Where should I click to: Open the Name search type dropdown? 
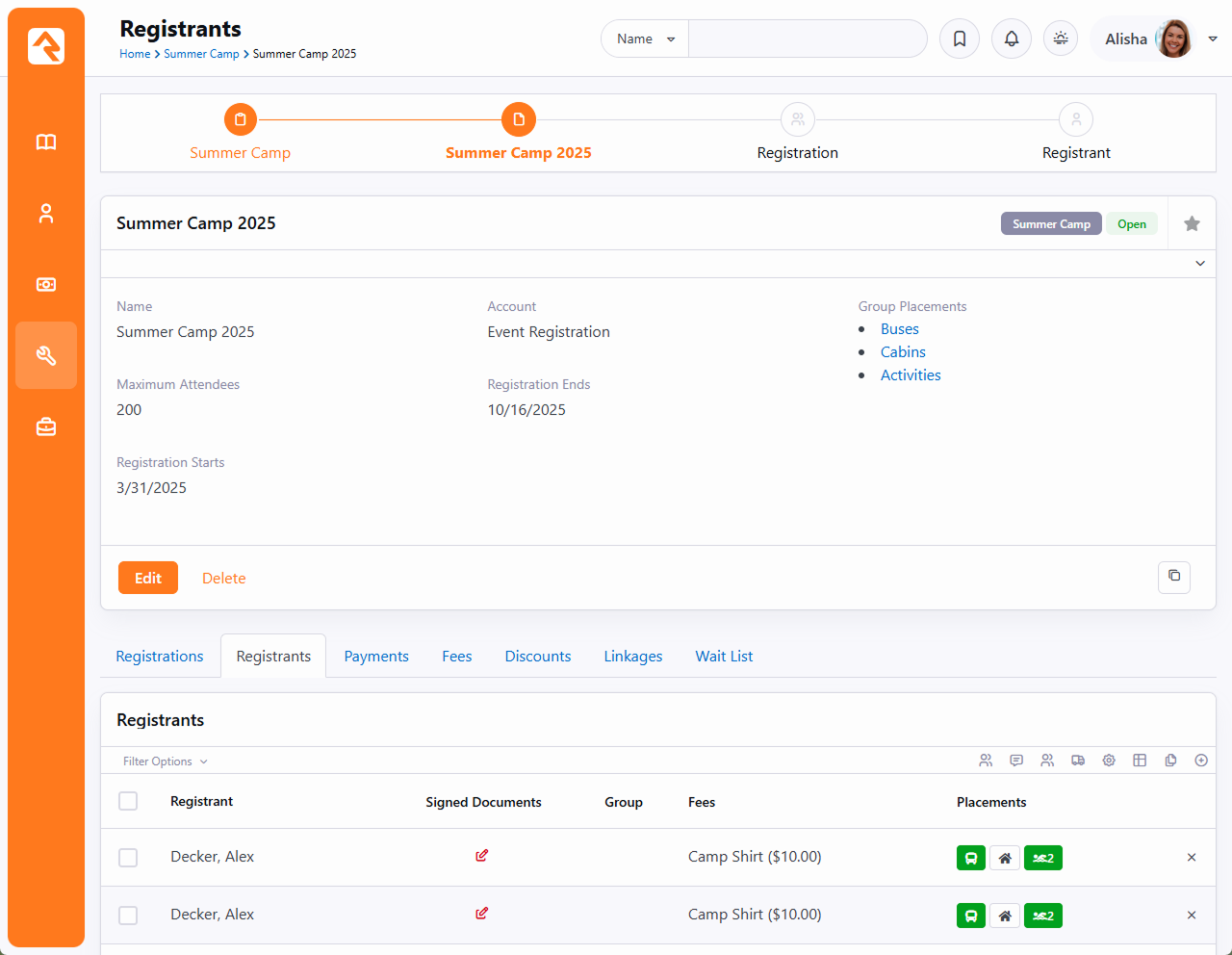pyautogui.click(x=645, y=39)
